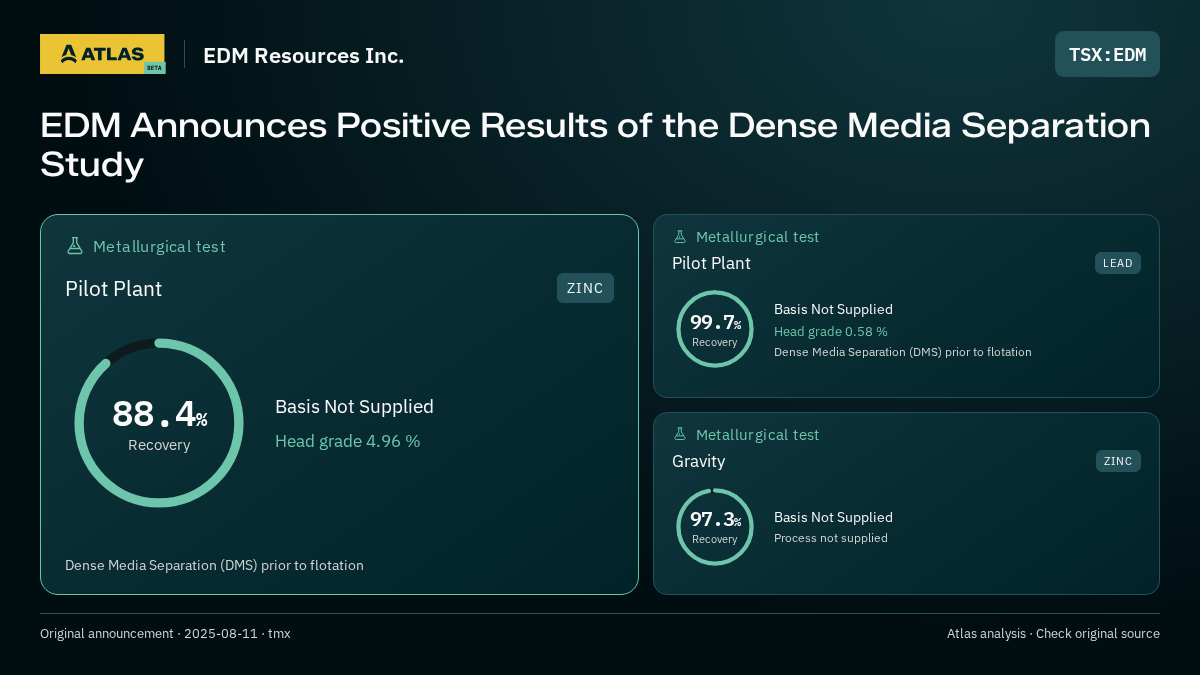Select the ZINC tag on large Pilot Plant card

click(585, 288)
